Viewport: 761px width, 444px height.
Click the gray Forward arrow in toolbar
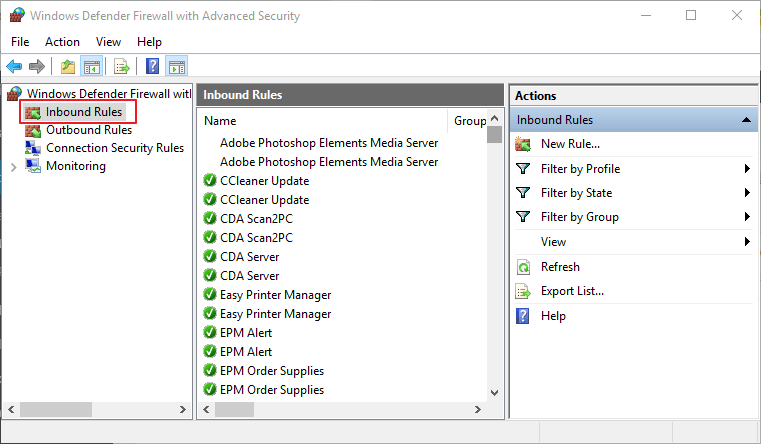click(37, 66)
